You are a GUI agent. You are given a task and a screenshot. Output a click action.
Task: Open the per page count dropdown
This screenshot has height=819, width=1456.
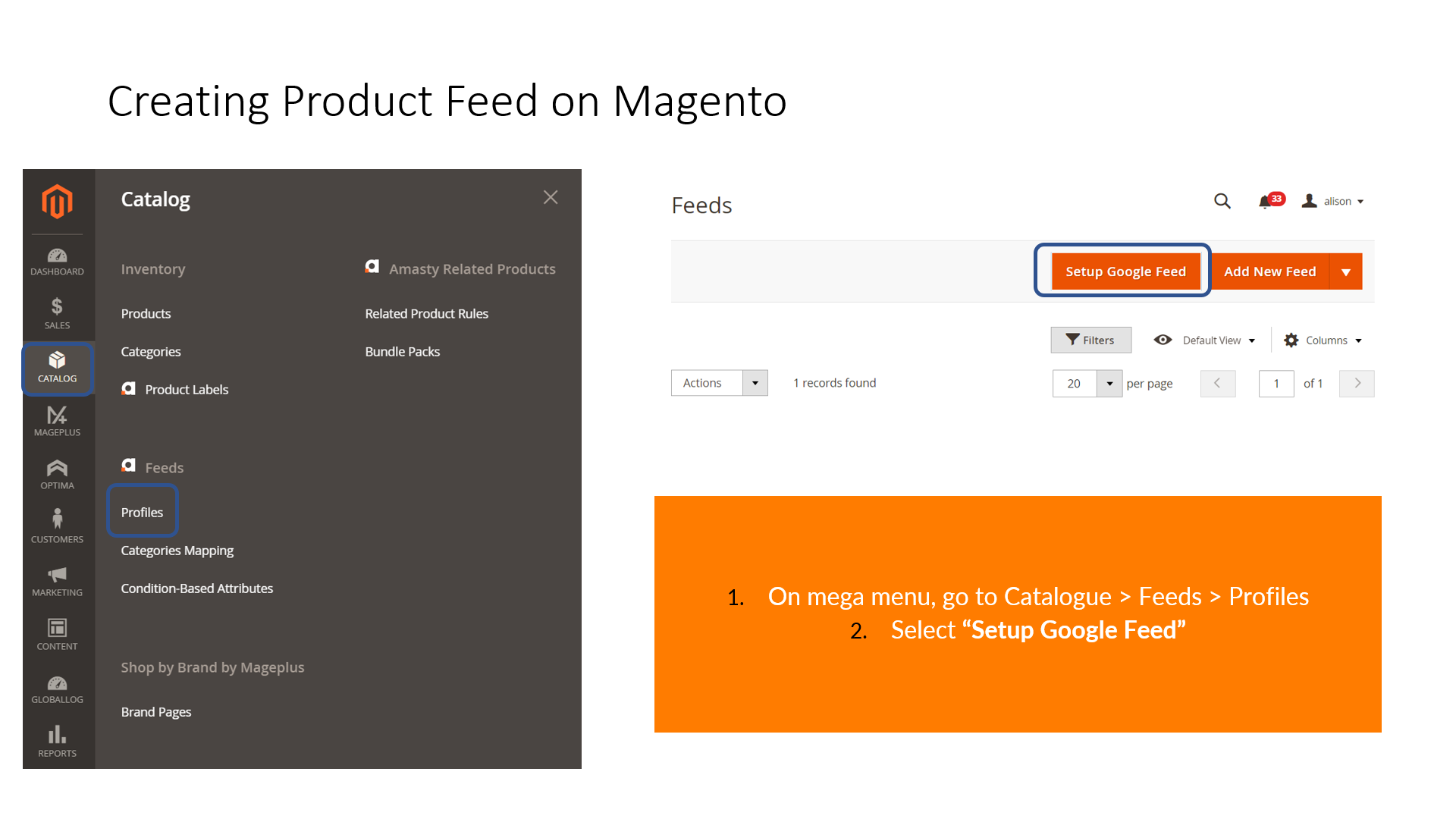click(x=1109, y=384)
